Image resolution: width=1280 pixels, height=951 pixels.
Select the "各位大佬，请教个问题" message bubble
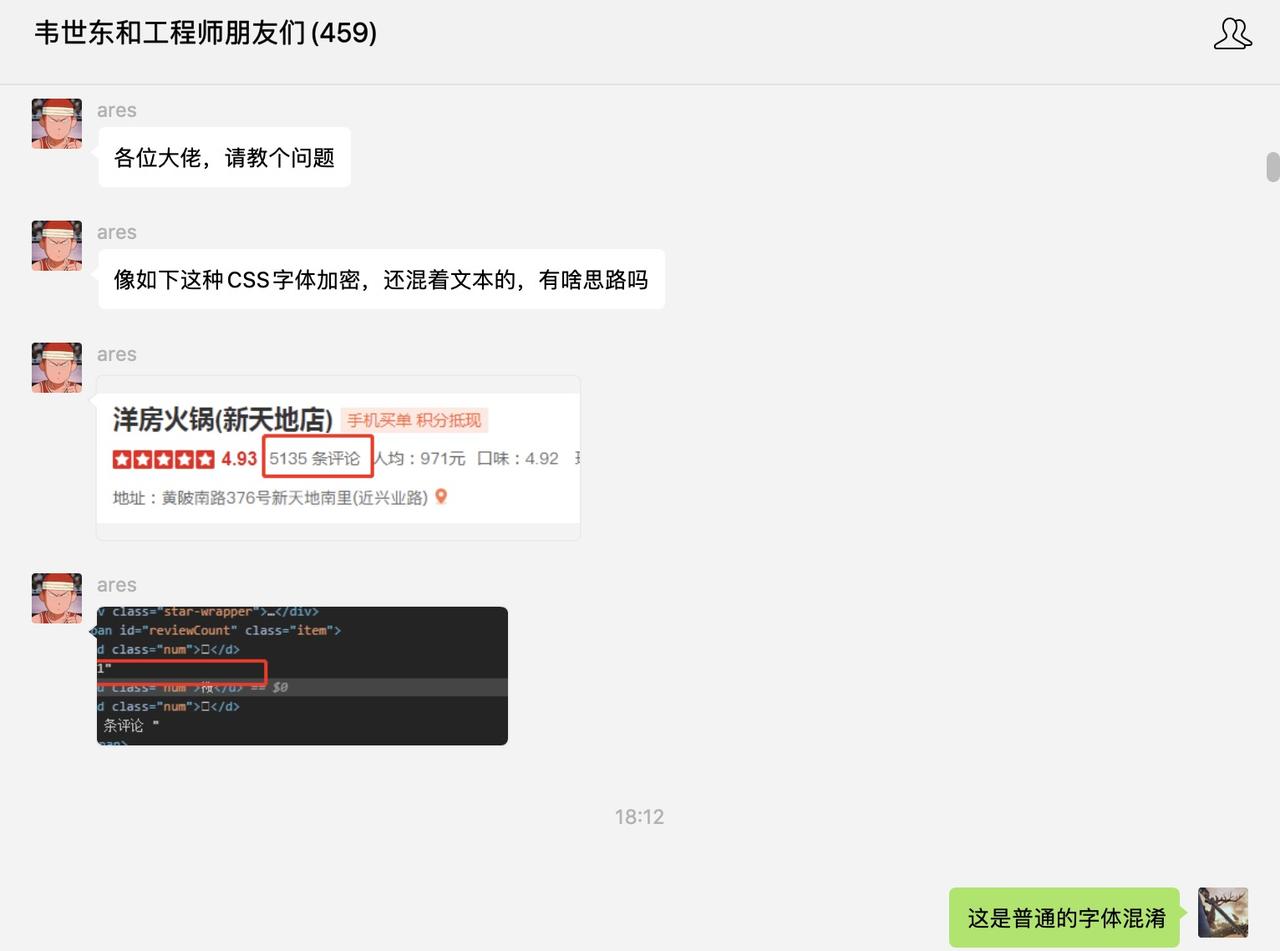(224, 158)
